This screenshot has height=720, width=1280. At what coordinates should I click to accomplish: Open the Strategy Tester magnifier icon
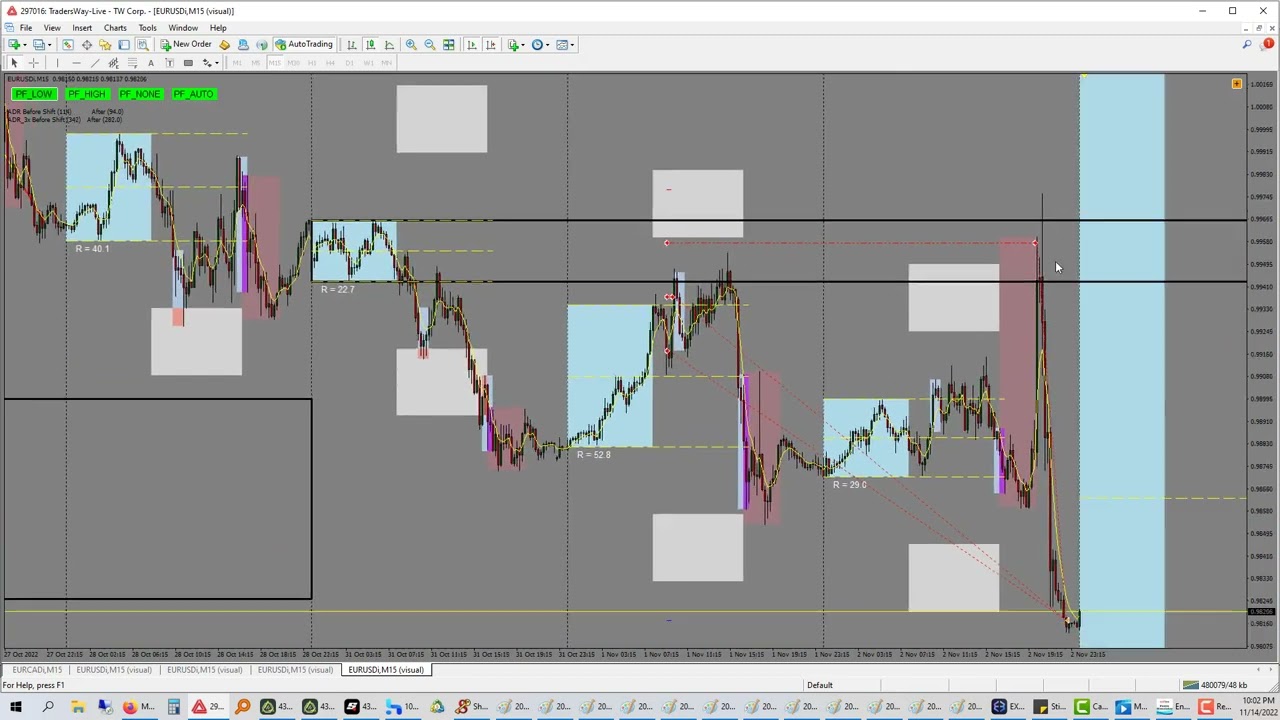[143, 44]
